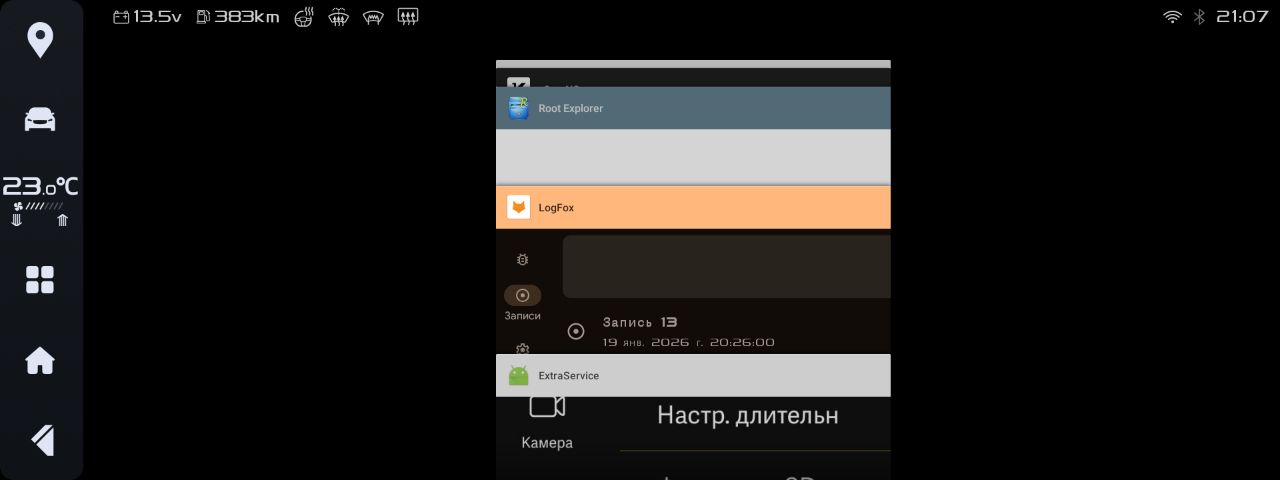Select the upward airflow icon
1280x480 pixels.
click(63, 220)
